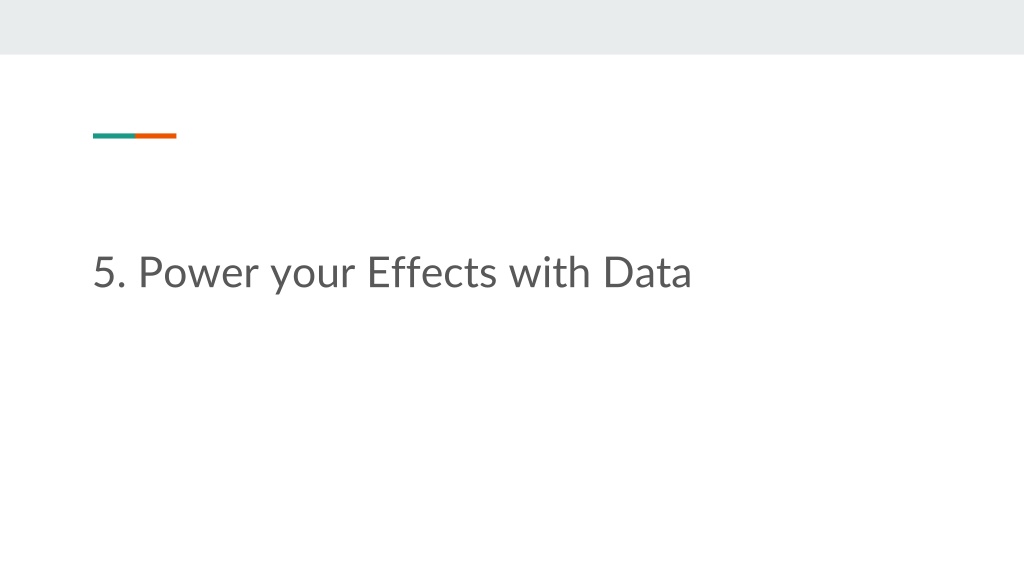Click the word "Effects" in the heading
Screen dimensions: 1024x576
point(432,272)
